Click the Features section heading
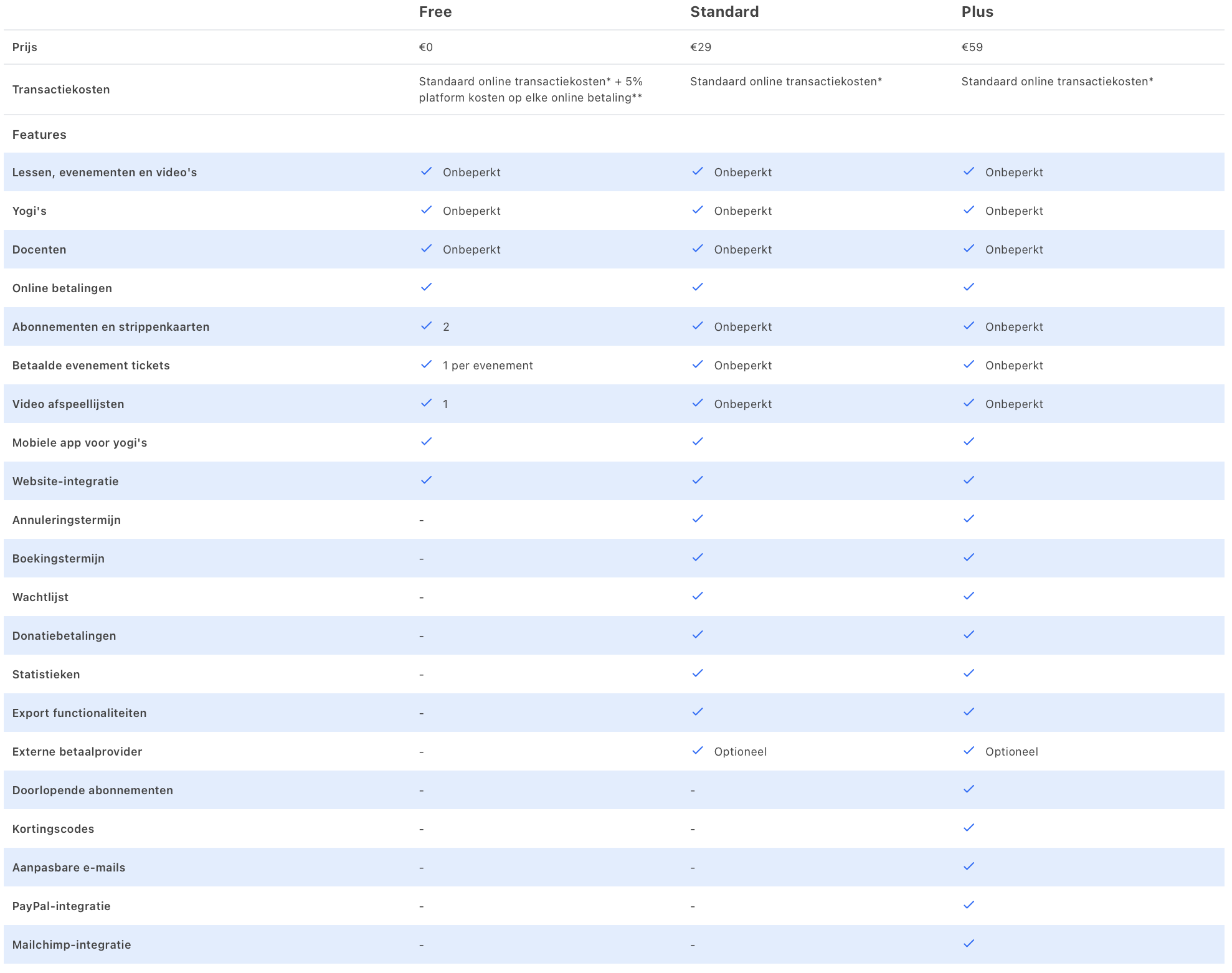1232x973 pixels. pos(39,135)
